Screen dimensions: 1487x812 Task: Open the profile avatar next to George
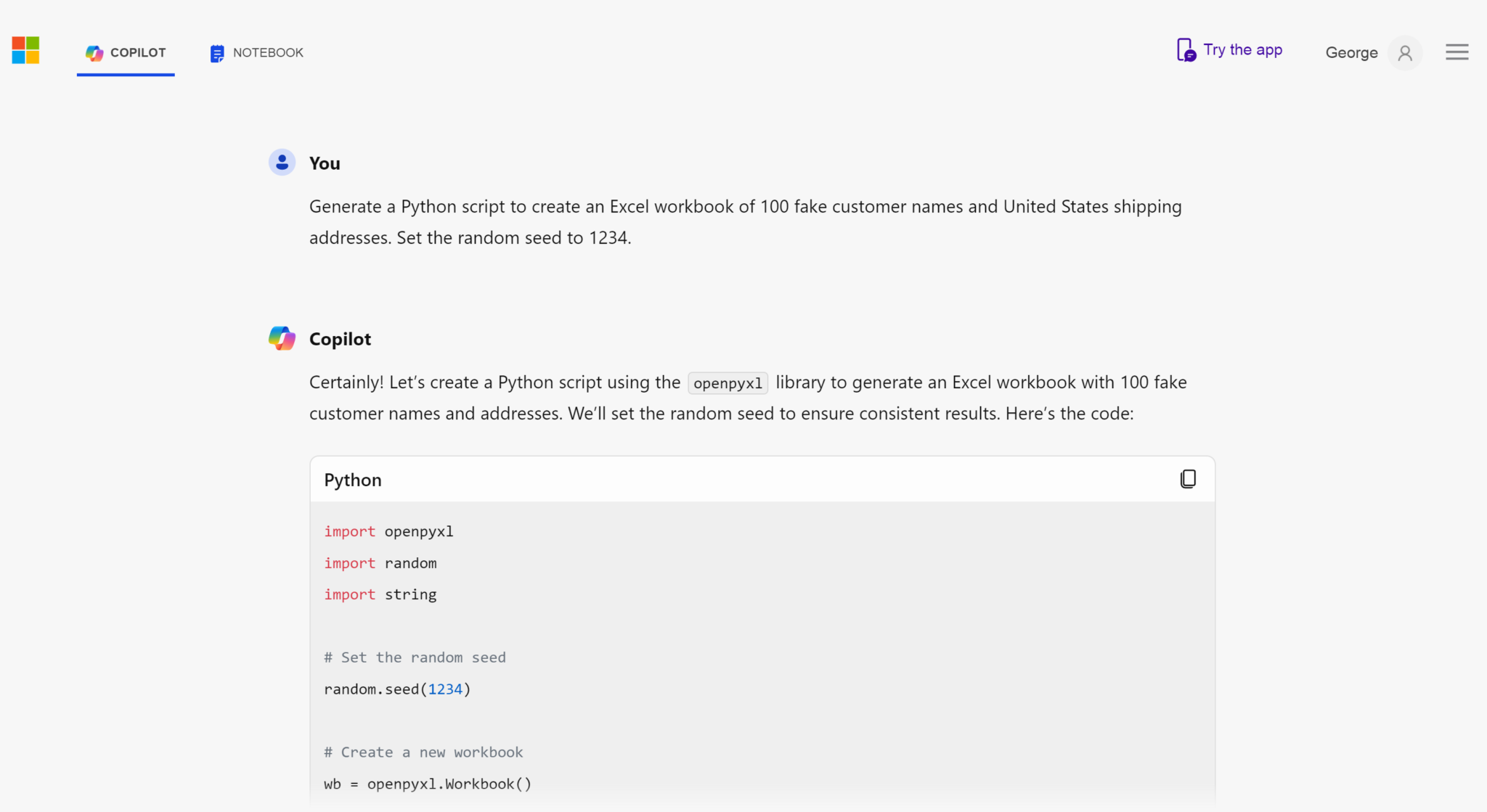coord(1404,53)
